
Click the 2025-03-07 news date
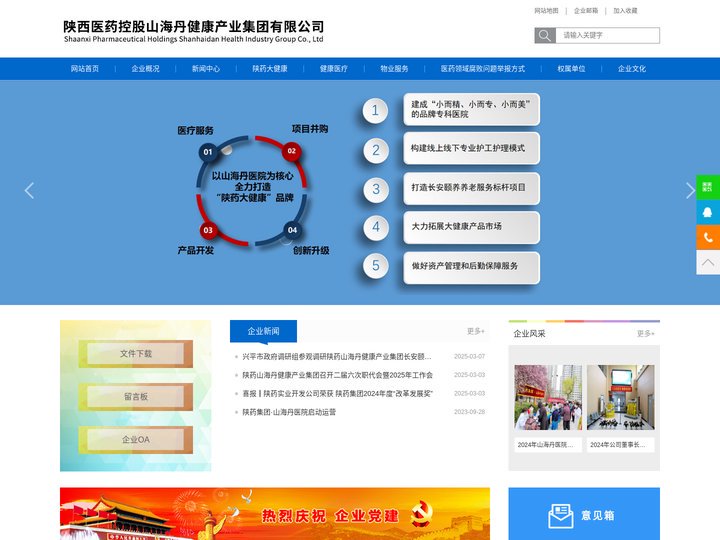[x=469, y=356]
